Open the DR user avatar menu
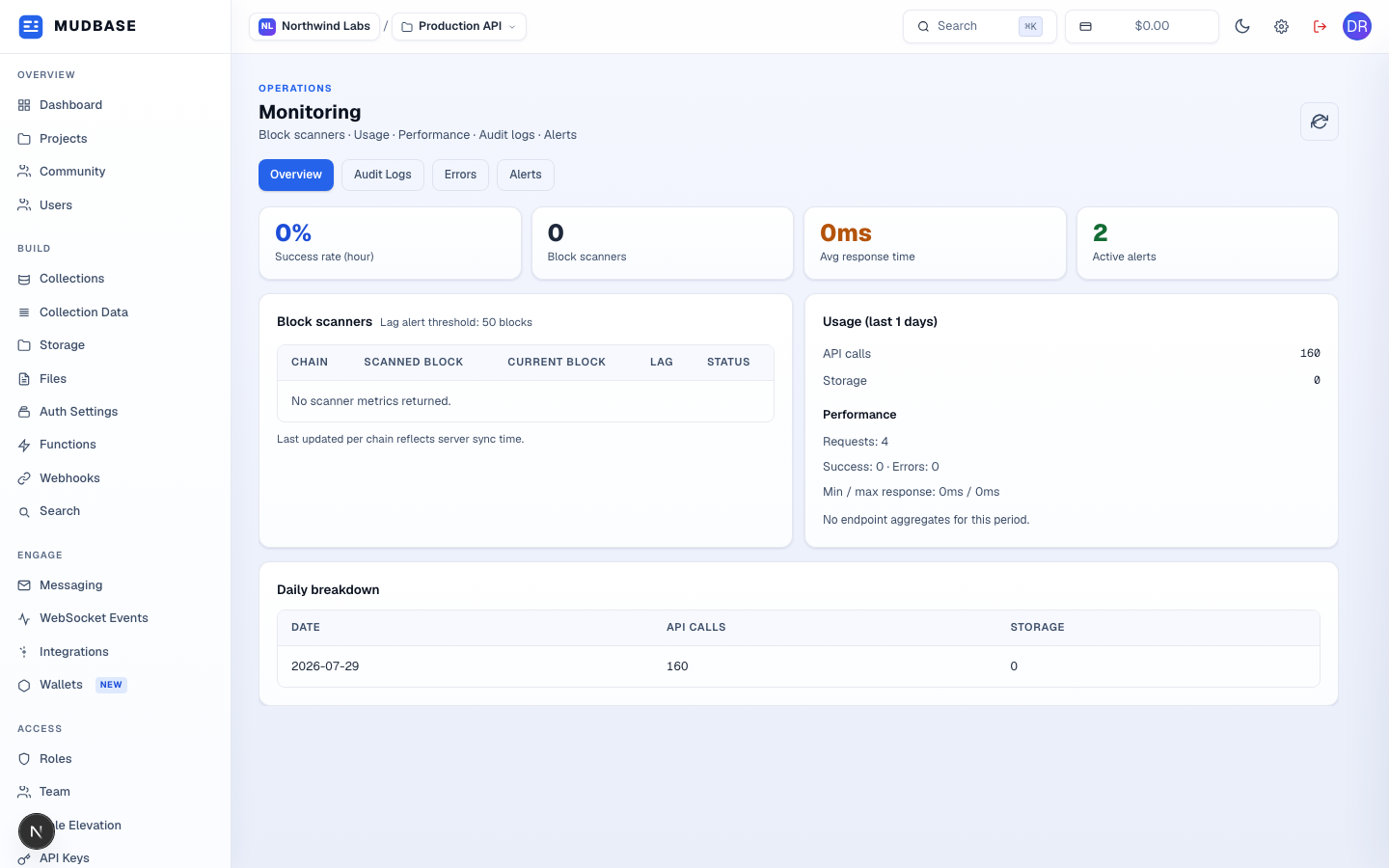This screenshot has width=1389, height=868. (x=1357, y=26)
